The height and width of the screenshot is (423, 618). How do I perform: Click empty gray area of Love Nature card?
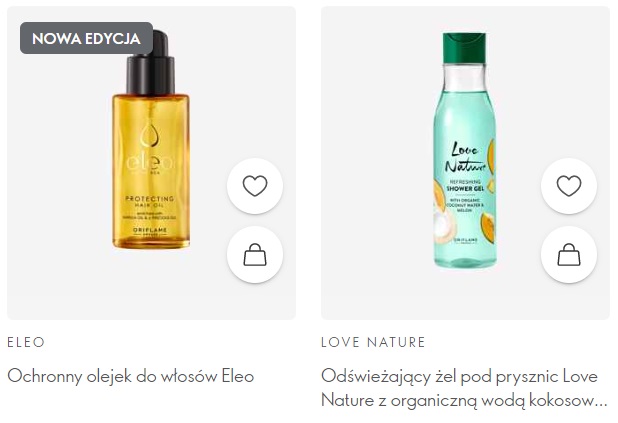click(374, 197)
